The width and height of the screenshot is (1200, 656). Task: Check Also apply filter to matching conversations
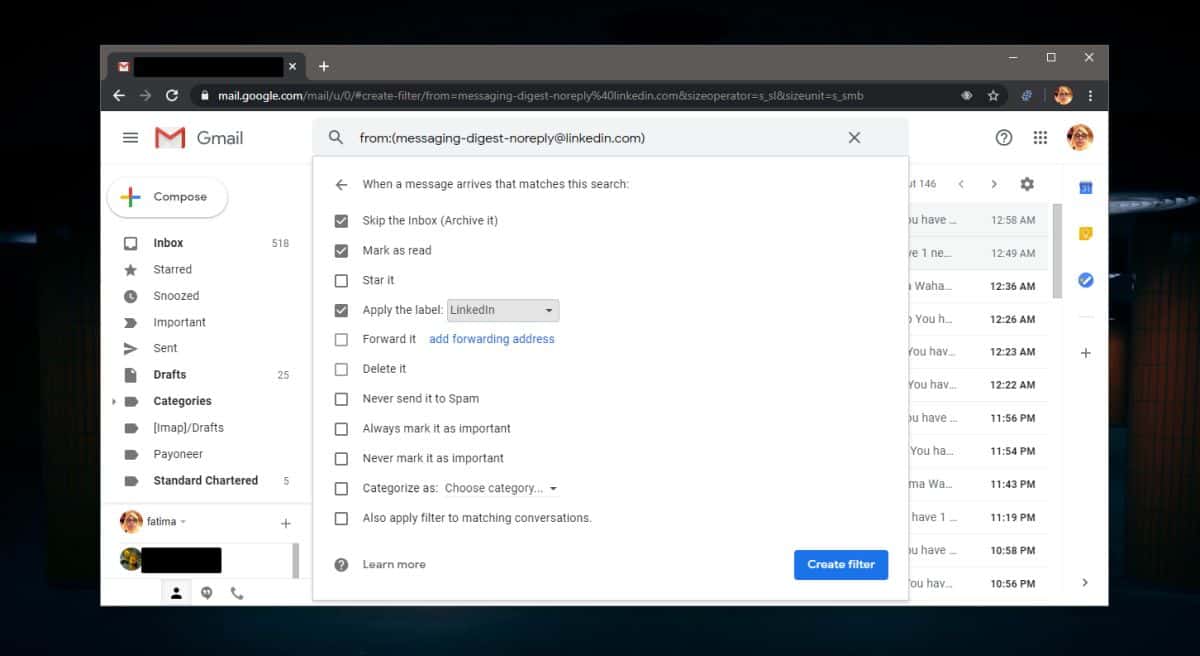click(341, 518)
